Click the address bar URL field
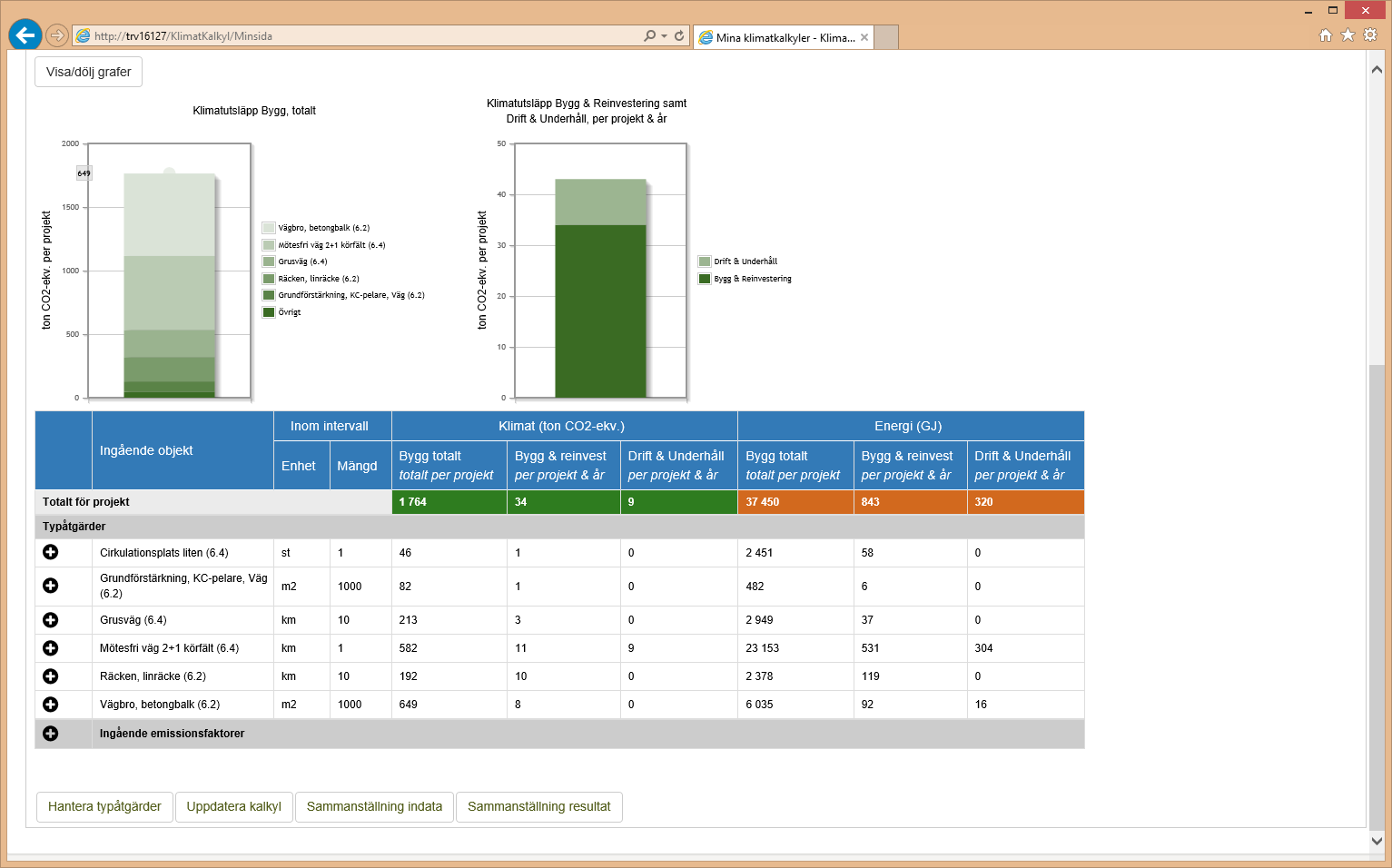Screen dimensions: 1392x868 (x=363, y=36)
